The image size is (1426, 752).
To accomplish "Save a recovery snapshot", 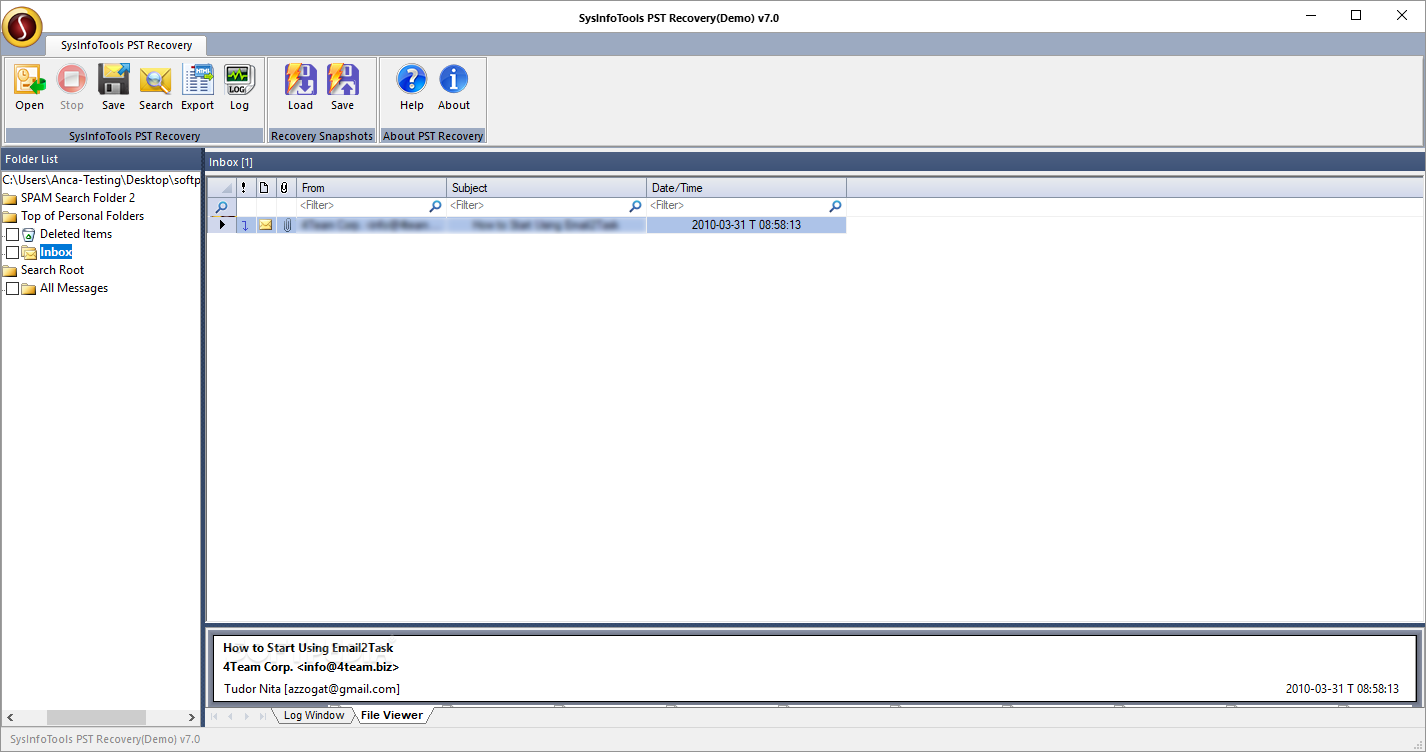I will (x=342, y=87).
